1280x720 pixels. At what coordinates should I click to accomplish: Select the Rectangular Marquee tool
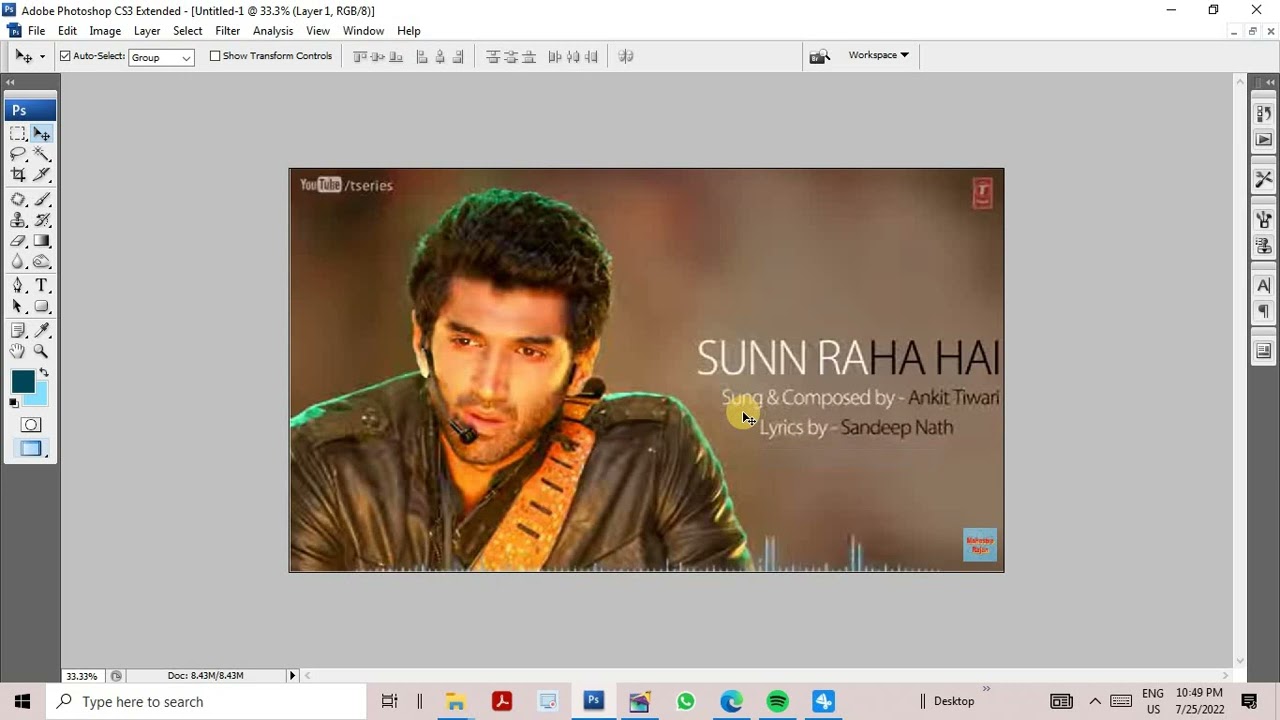[x=18, y=133]
